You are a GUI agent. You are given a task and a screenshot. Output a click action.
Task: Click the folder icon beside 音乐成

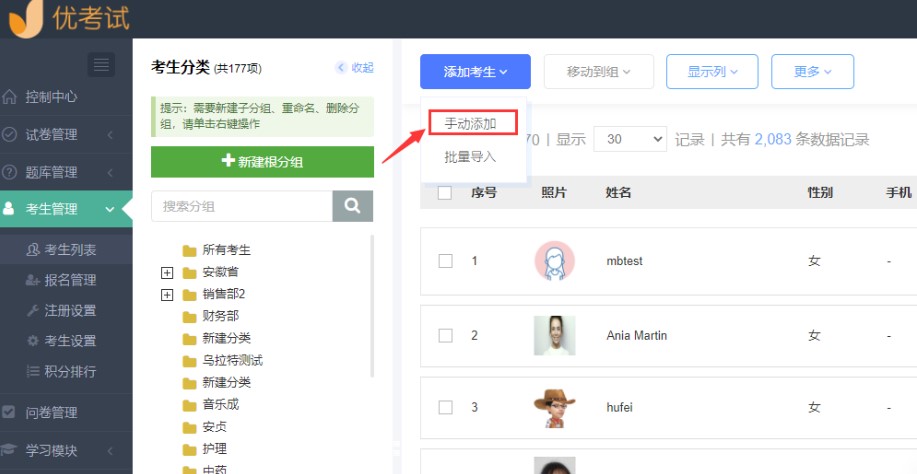coord(189,406)
